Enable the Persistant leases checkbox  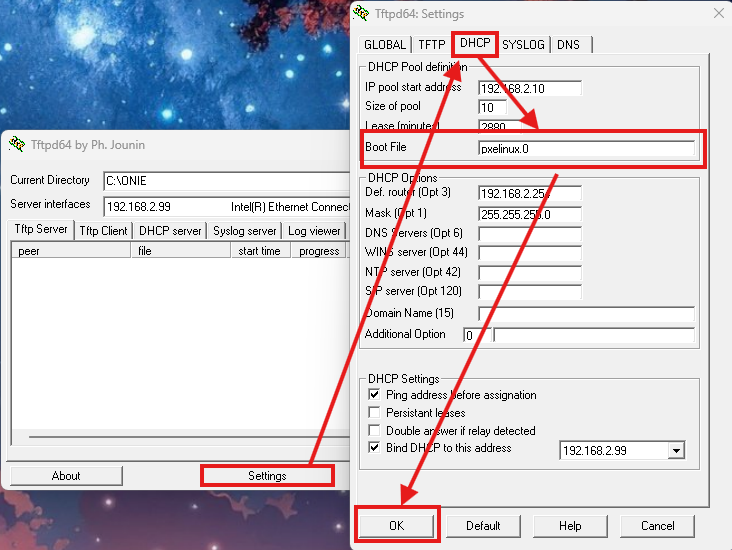tap(375, 413)
